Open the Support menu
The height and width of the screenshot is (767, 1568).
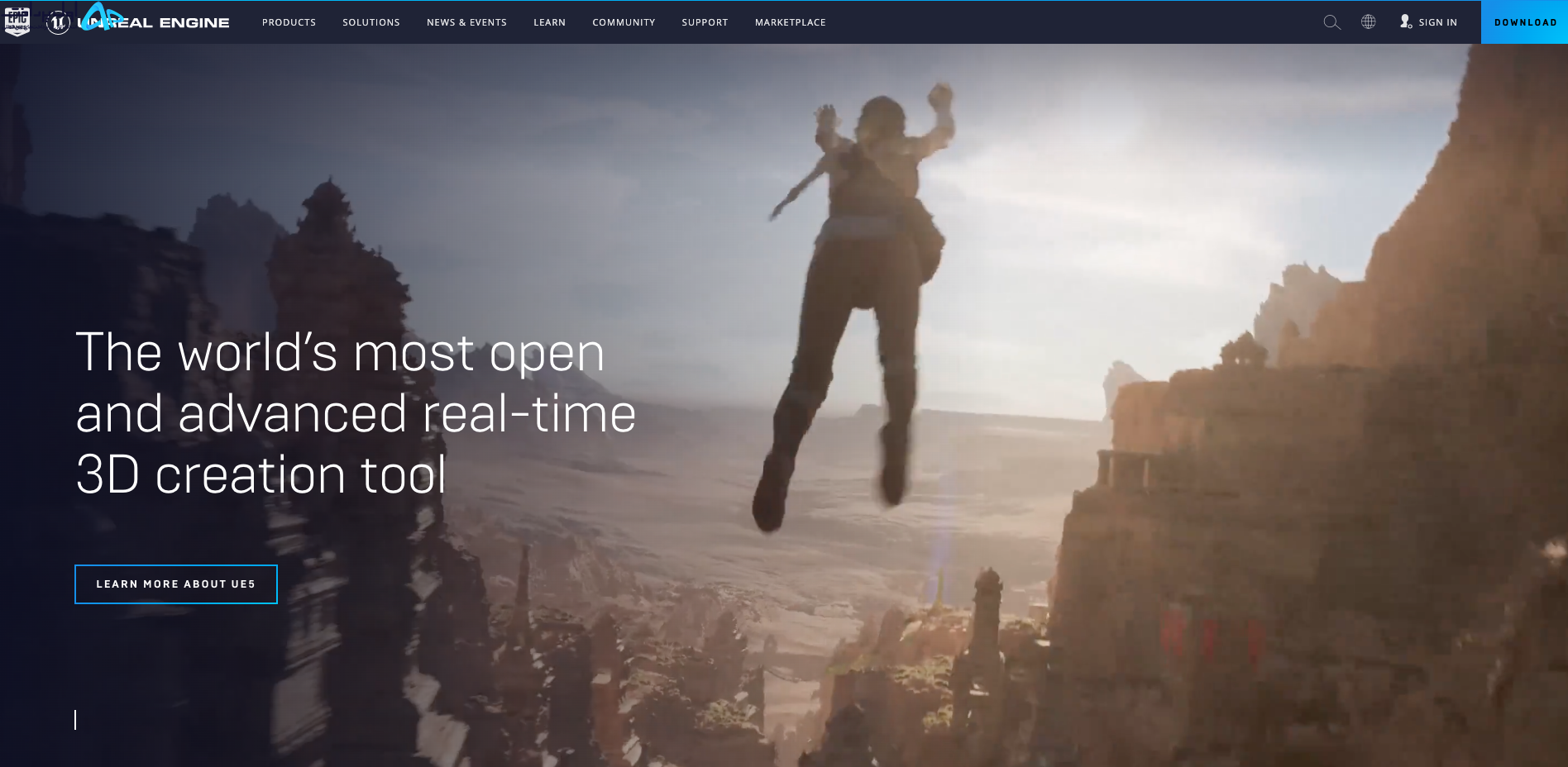click(x=705, y=22)
